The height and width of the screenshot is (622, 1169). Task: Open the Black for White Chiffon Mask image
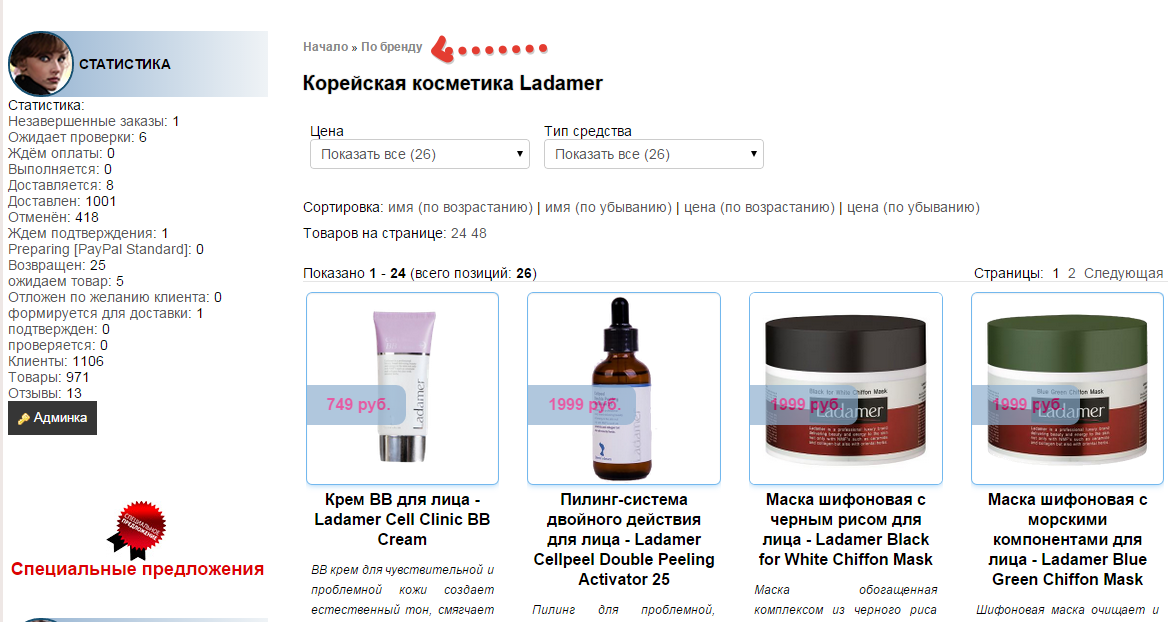(846, 388)
